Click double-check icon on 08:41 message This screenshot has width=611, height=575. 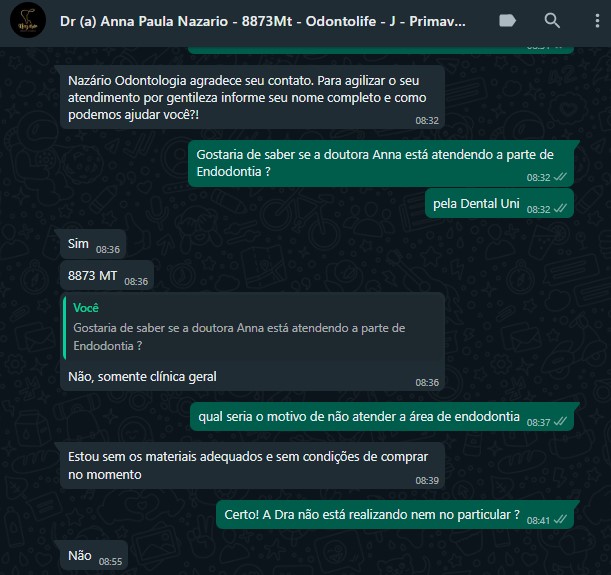560,519
